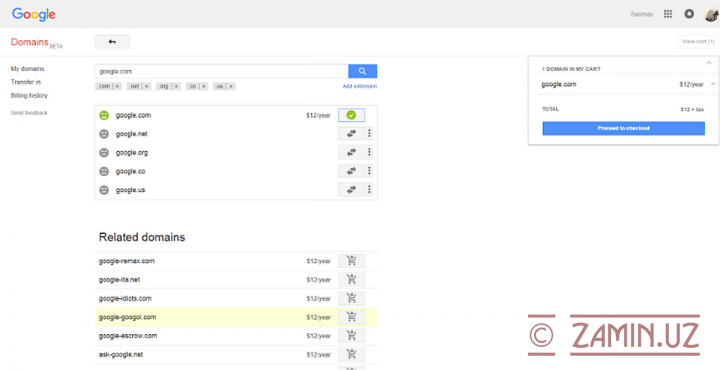The image size is (720, 370).
Task: Click the sad face next to google.org
Action: (x=104, y=152)
